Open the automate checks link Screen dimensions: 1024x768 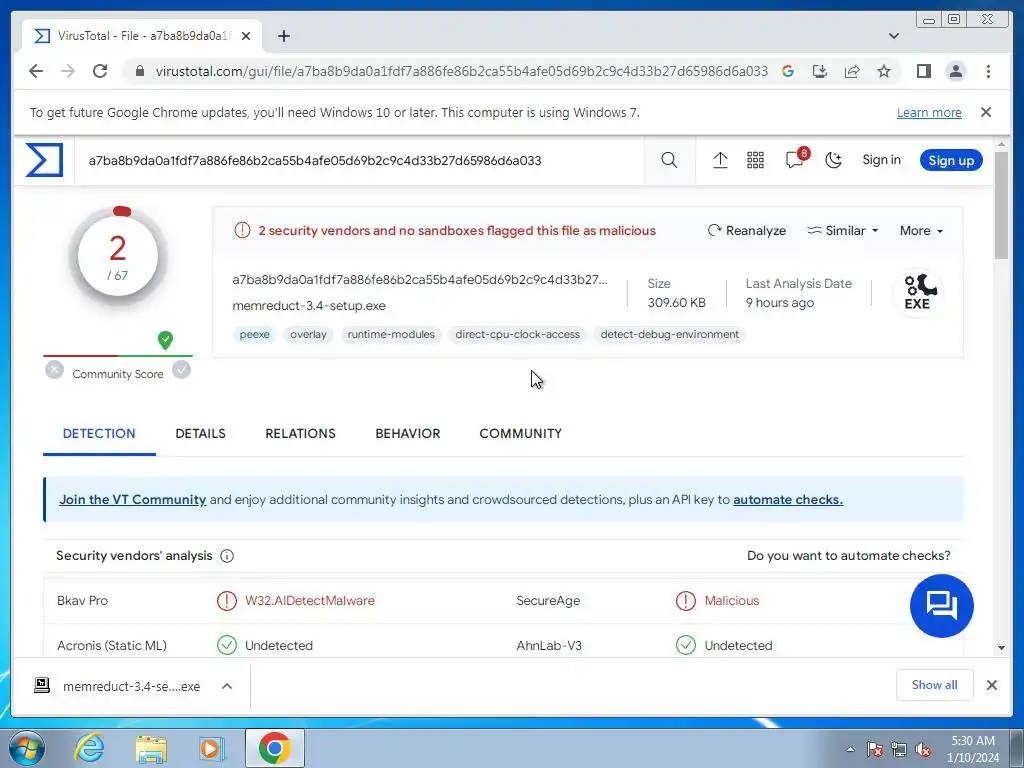point(788,500)
